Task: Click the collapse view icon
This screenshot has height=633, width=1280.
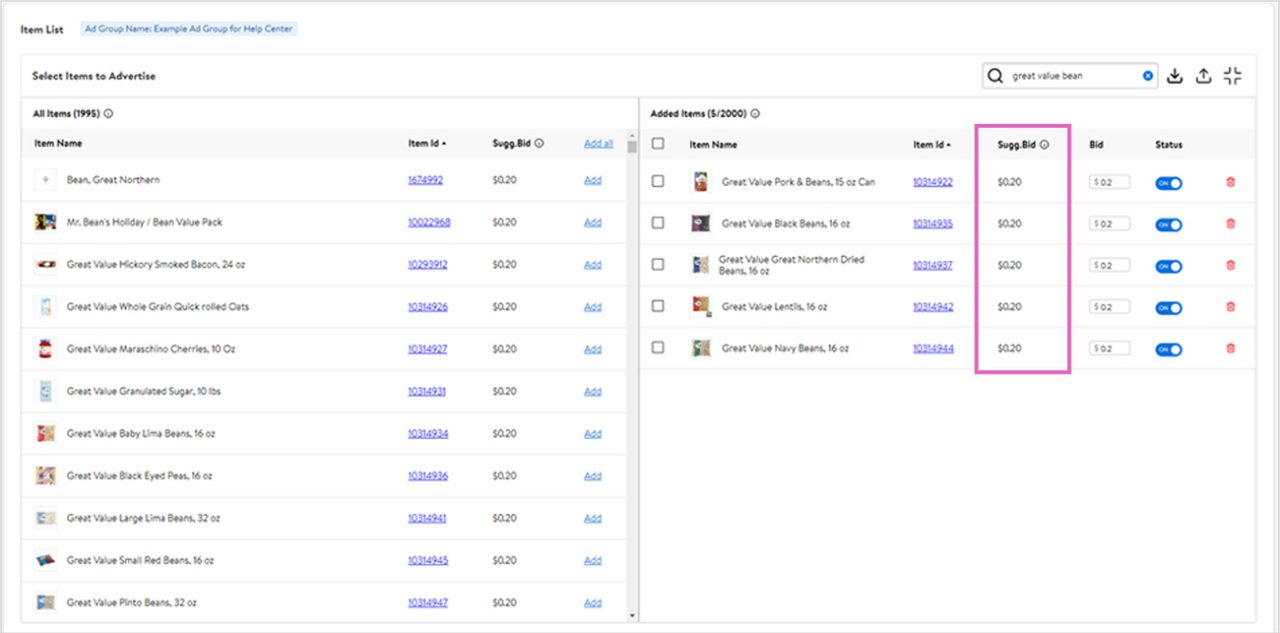Action: coord(1233,75)
